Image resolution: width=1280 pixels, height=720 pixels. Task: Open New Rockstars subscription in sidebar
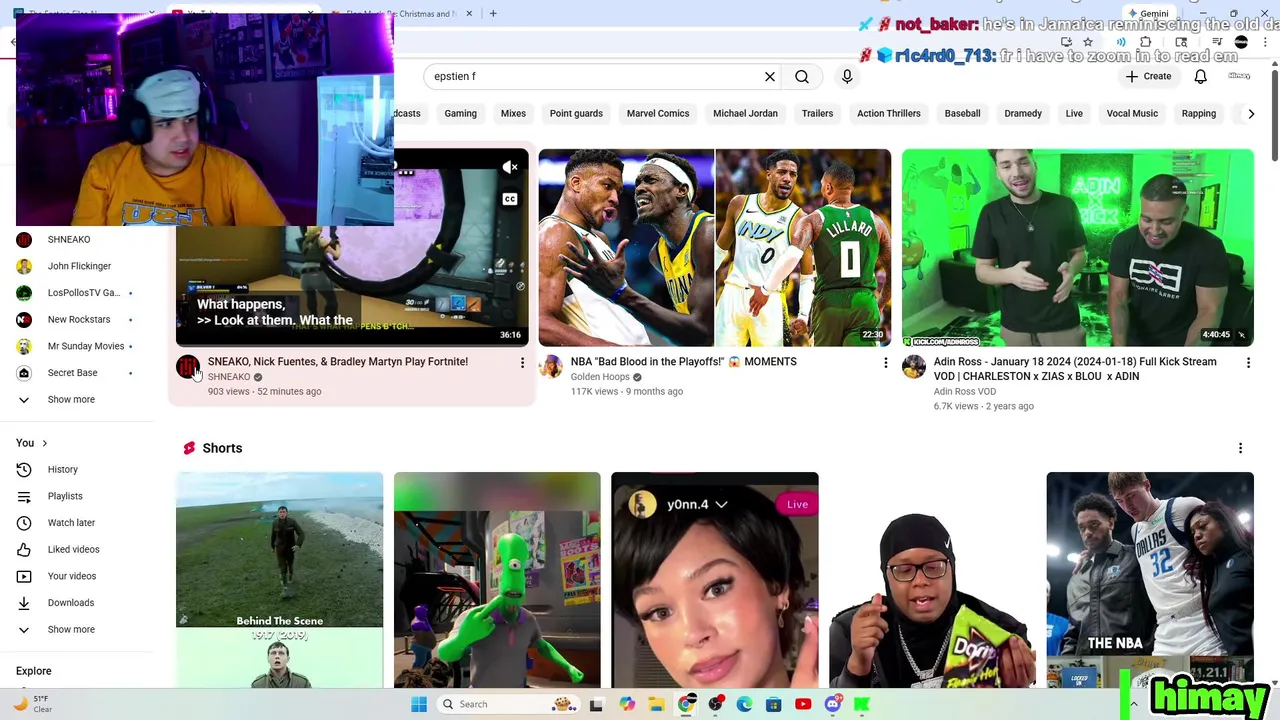point(77,319)
